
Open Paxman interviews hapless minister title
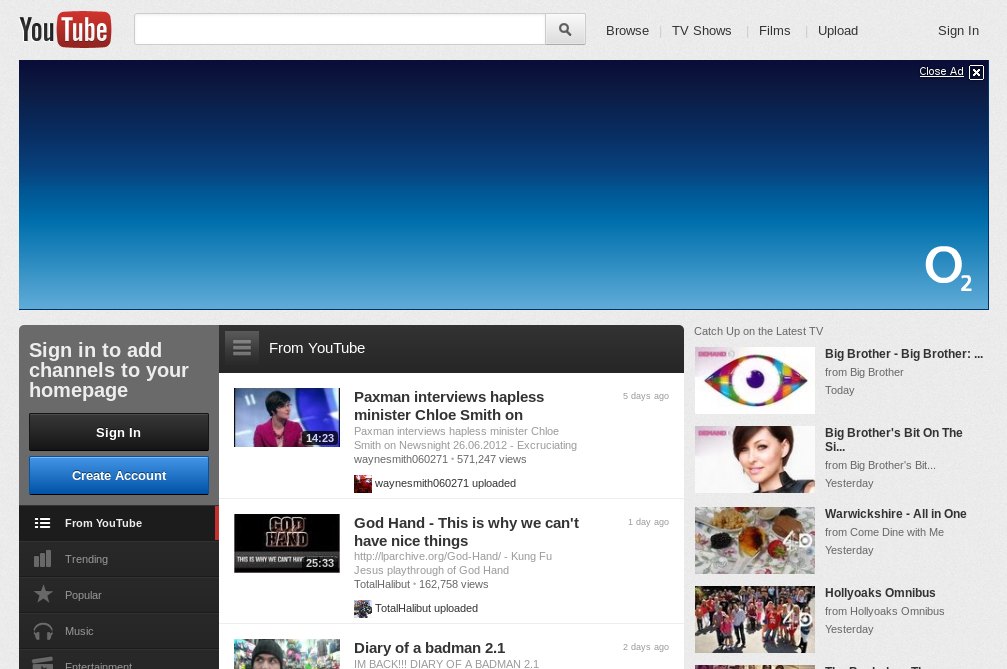coord(449,406)
